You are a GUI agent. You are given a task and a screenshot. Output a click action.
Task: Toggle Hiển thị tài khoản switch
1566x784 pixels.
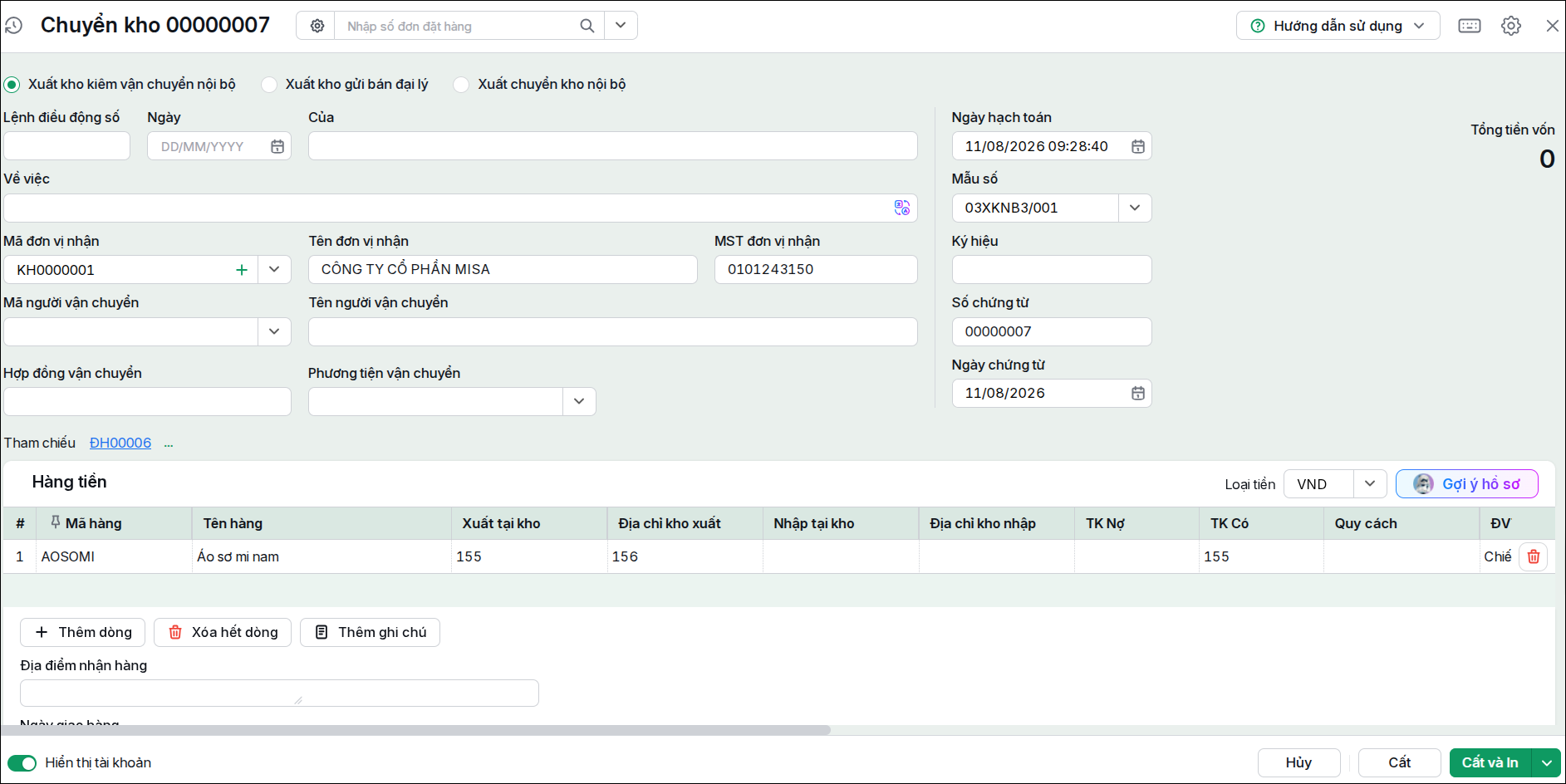tap(22, 763)
